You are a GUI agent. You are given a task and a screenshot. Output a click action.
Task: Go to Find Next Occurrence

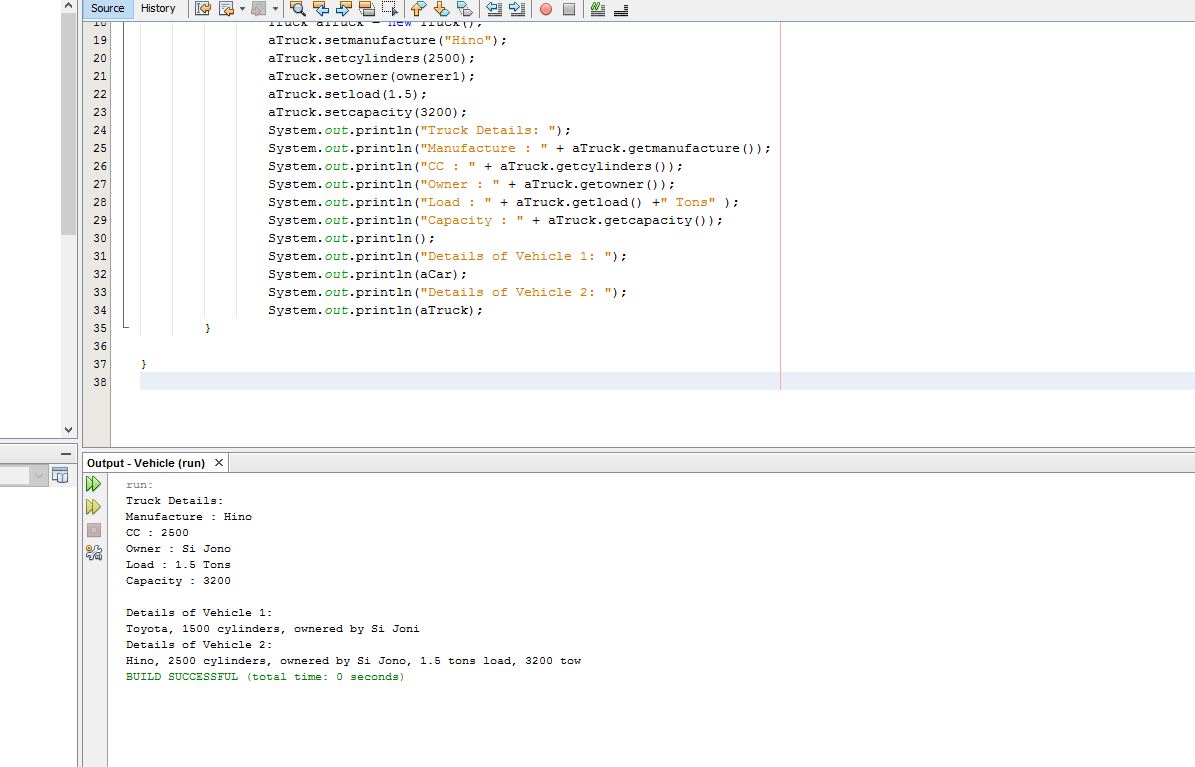pos(343,9)
